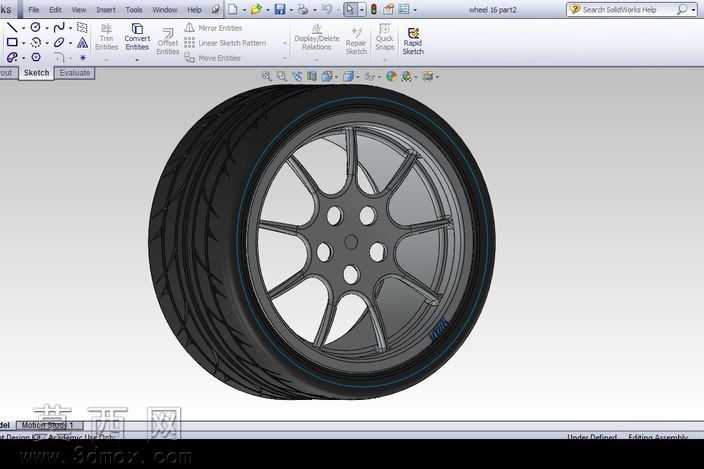Click Convert Entities tool
704x469 pixels.
[x=137, y=37]
